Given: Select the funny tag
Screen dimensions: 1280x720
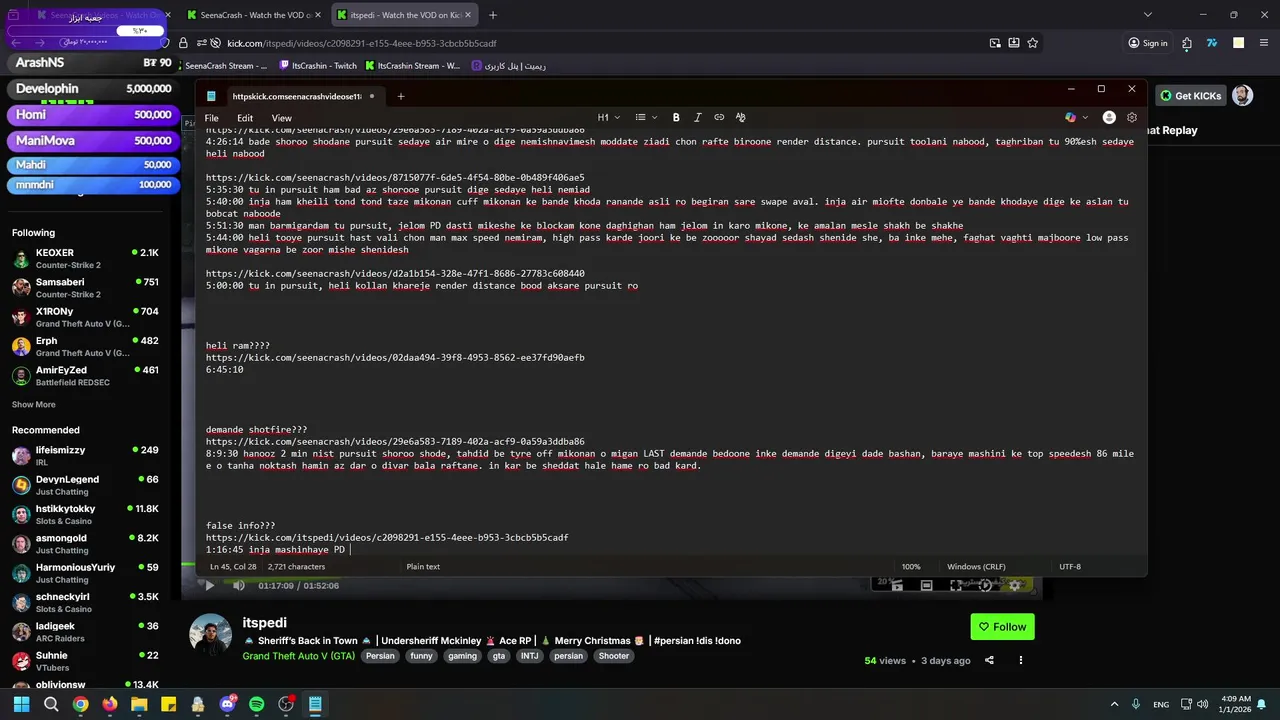Looking at the screenshot, I should 421,656.
